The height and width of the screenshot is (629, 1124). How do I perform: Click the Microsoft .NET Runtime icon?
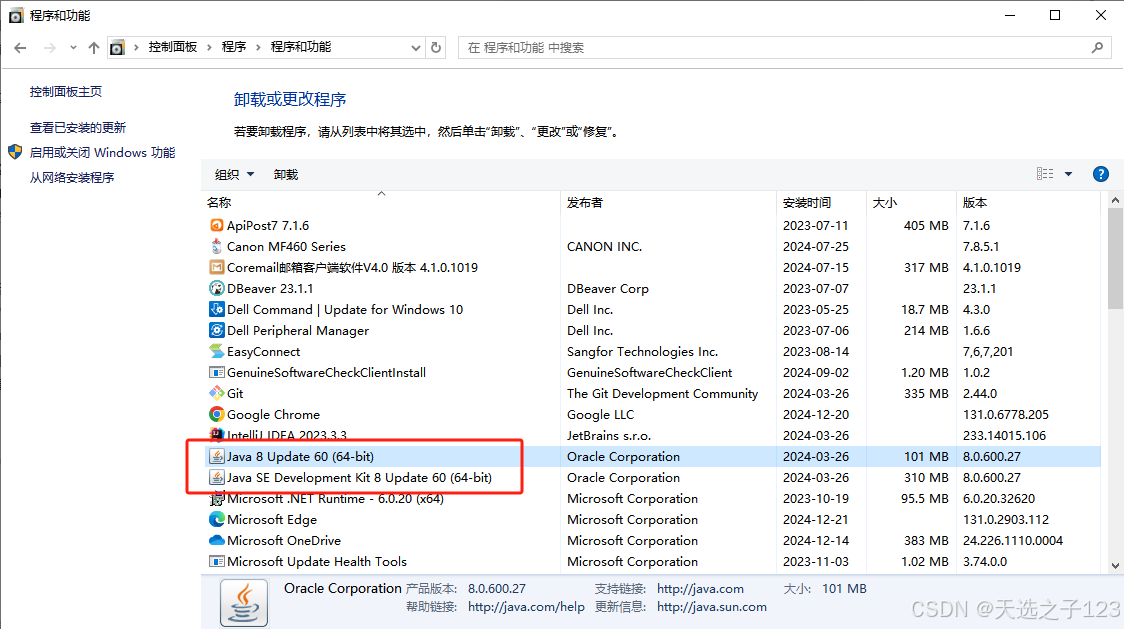tap(216, 498)
